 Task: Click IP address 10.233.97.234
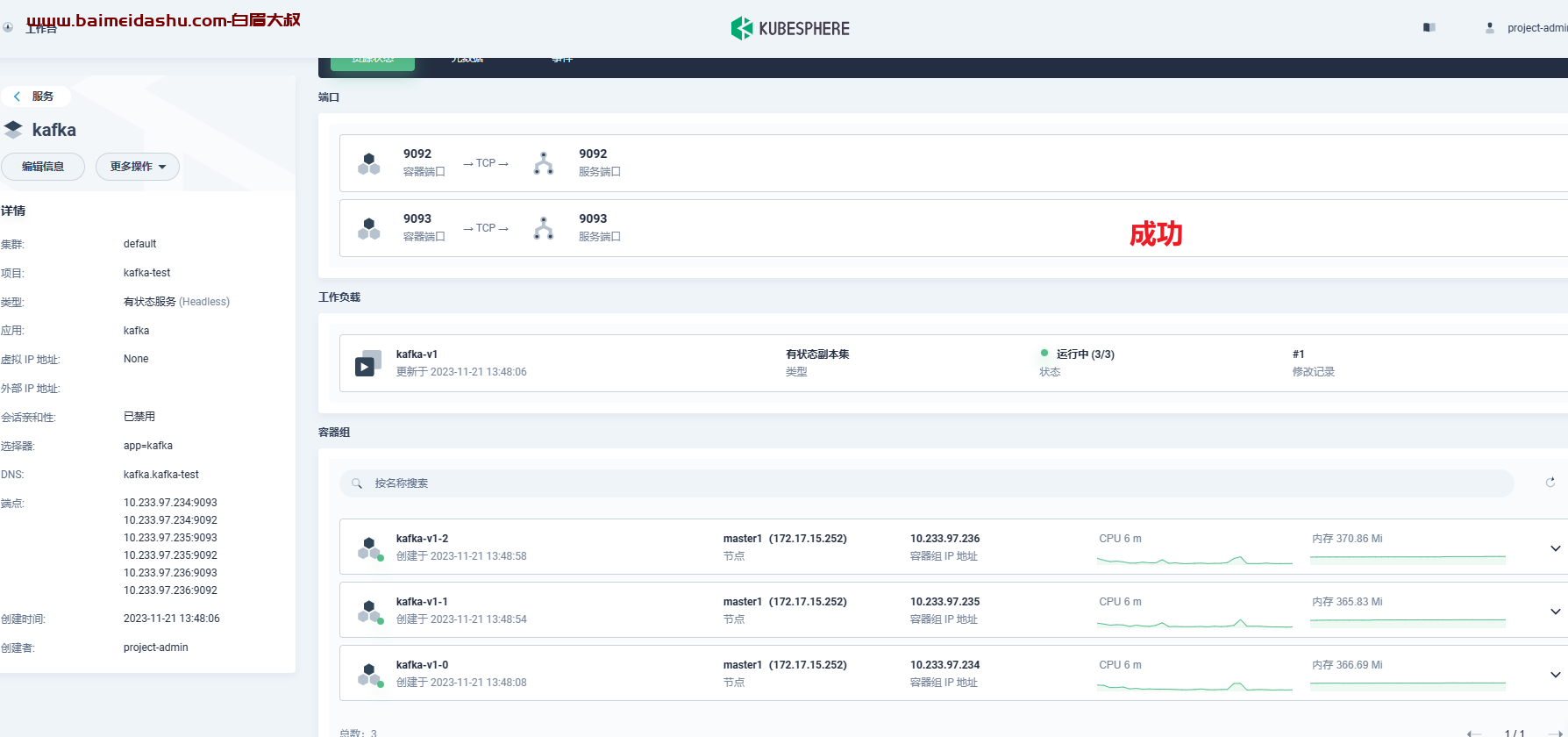[x=944, y=665]
